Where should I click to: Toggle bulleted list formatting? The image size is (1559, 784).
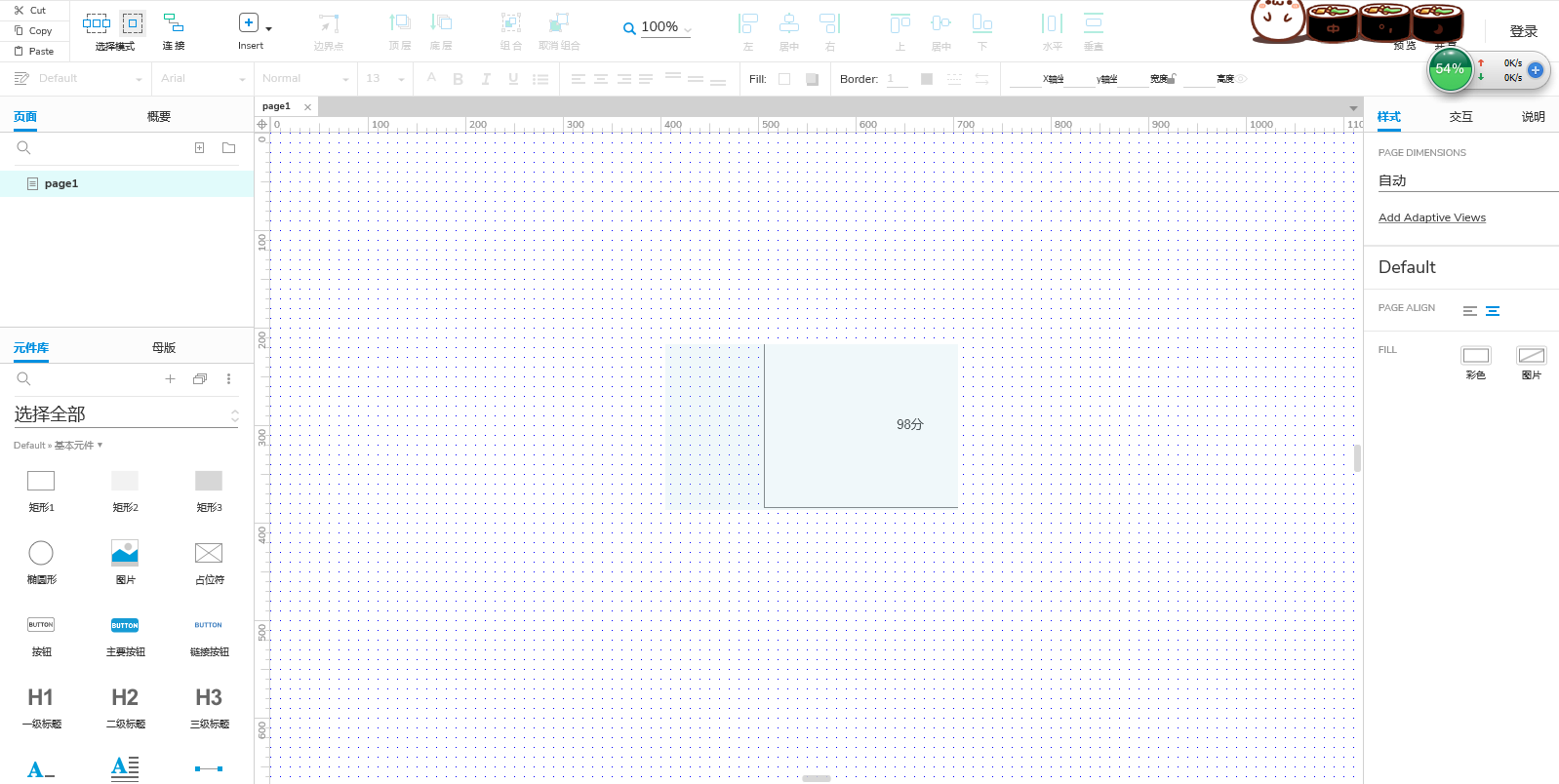coord(540,79)
